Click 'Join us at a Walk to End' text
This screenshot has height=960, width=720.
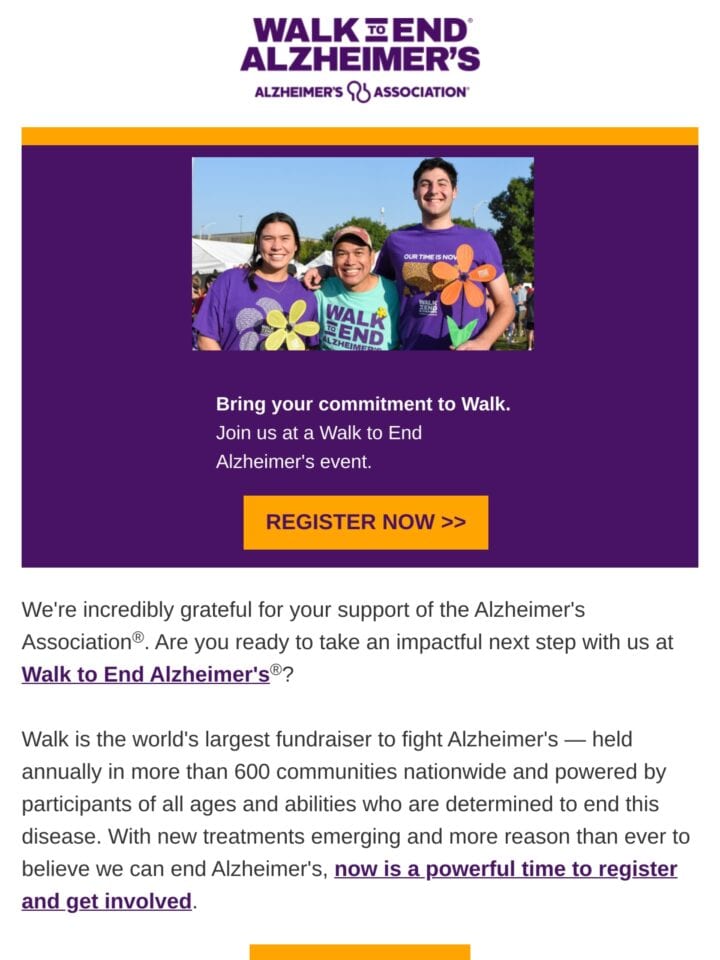point(318,433)
